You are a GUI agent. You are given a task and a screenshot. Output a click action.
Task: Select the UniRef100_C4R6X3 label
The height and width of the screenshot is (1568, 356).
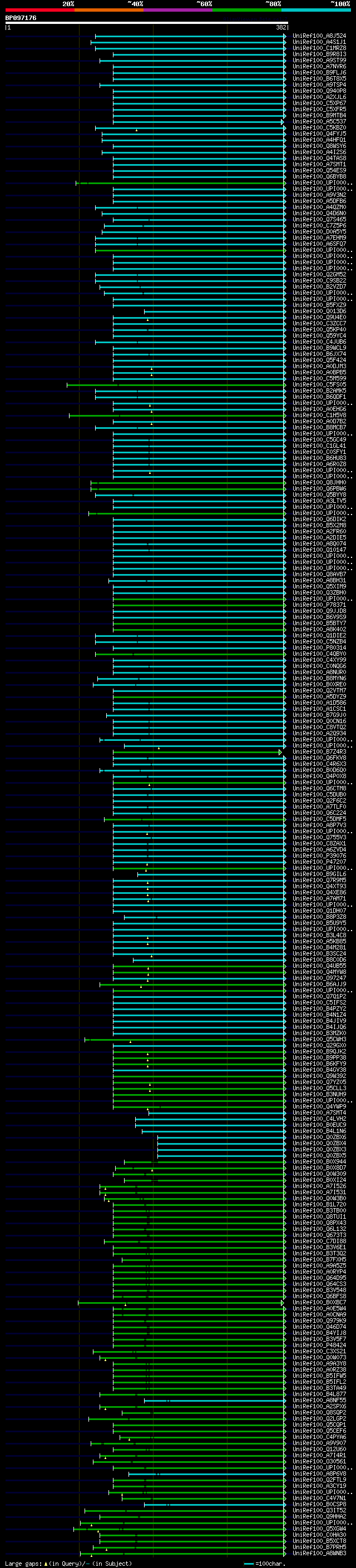tap(319, 764)
